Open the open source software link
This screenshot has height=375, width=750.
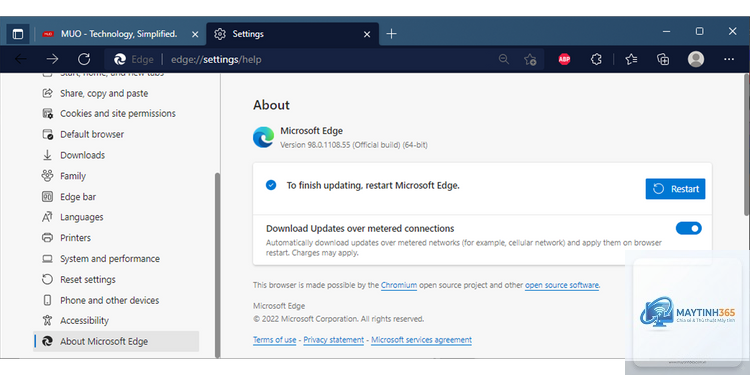coord(562,285)
